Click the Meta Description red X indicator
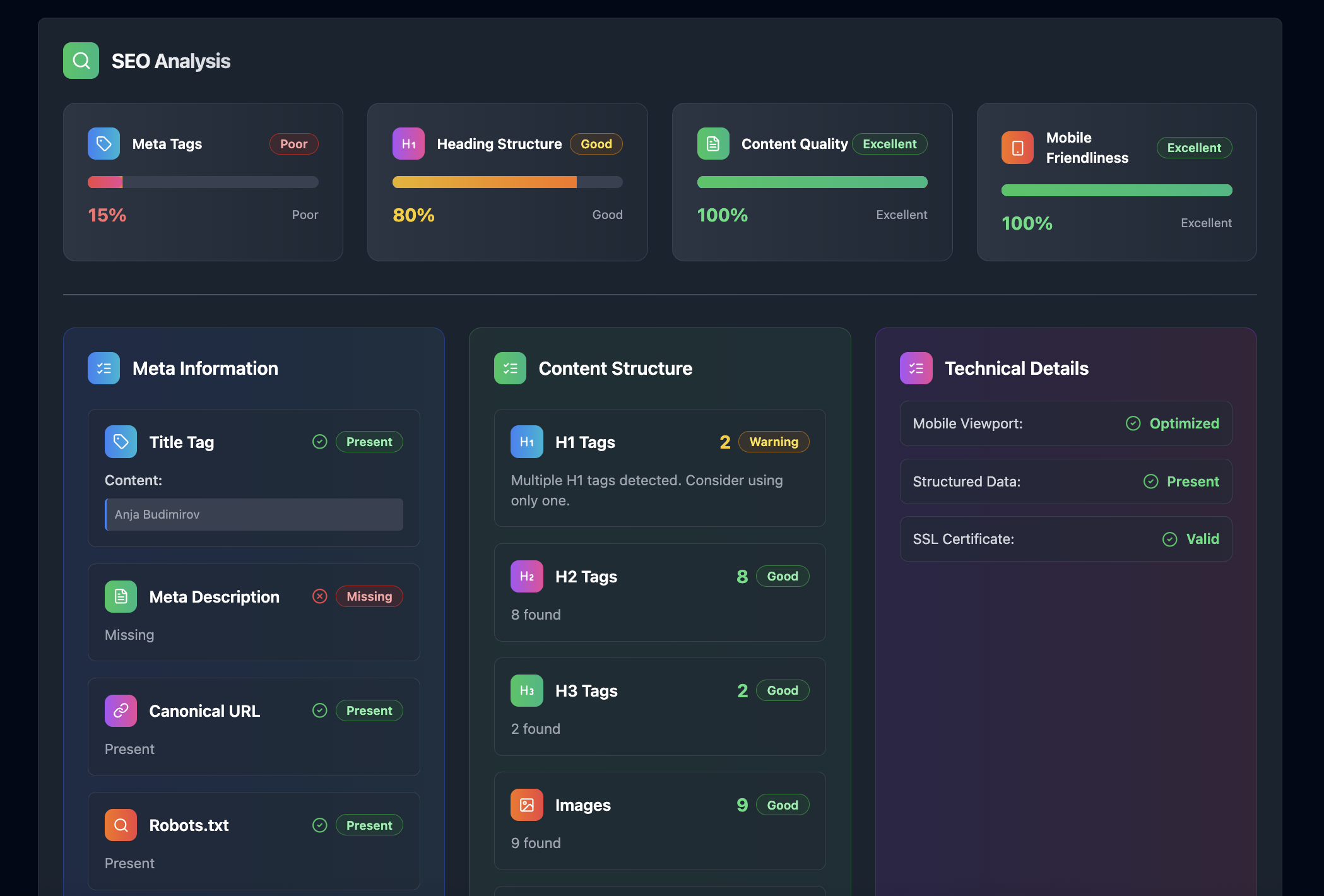Image resolution: width=1324 pixels, height=896 pixels. pos(320,596)
